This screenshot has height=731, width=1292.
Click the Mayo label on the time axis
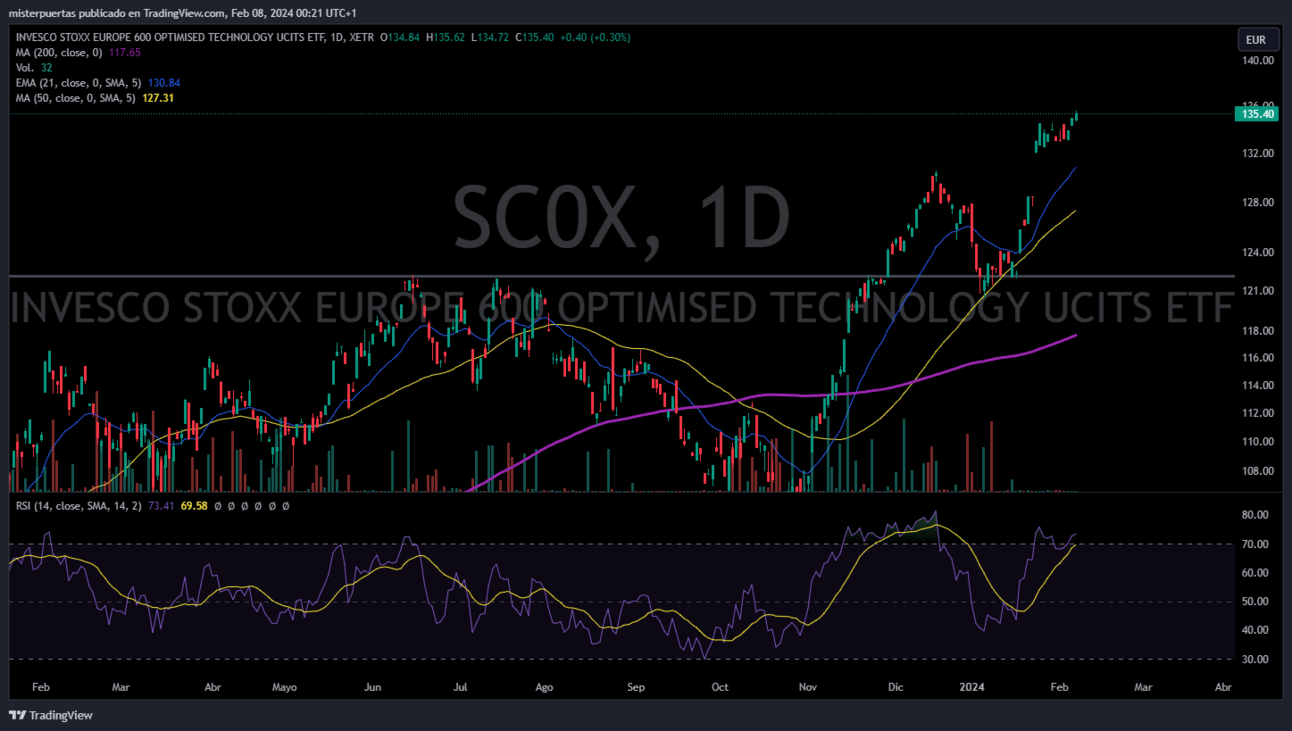point(285,688)
